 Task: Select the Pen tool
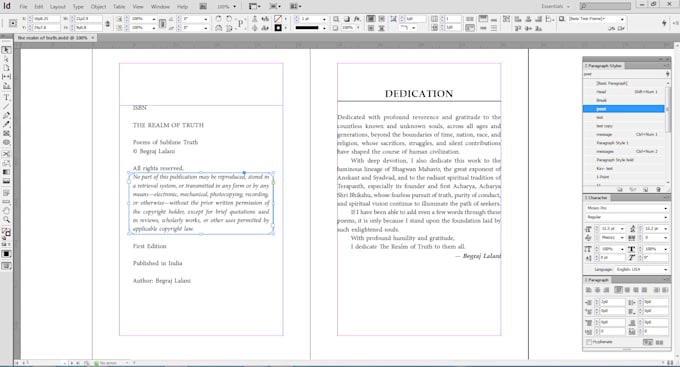[x=6, y=115]
